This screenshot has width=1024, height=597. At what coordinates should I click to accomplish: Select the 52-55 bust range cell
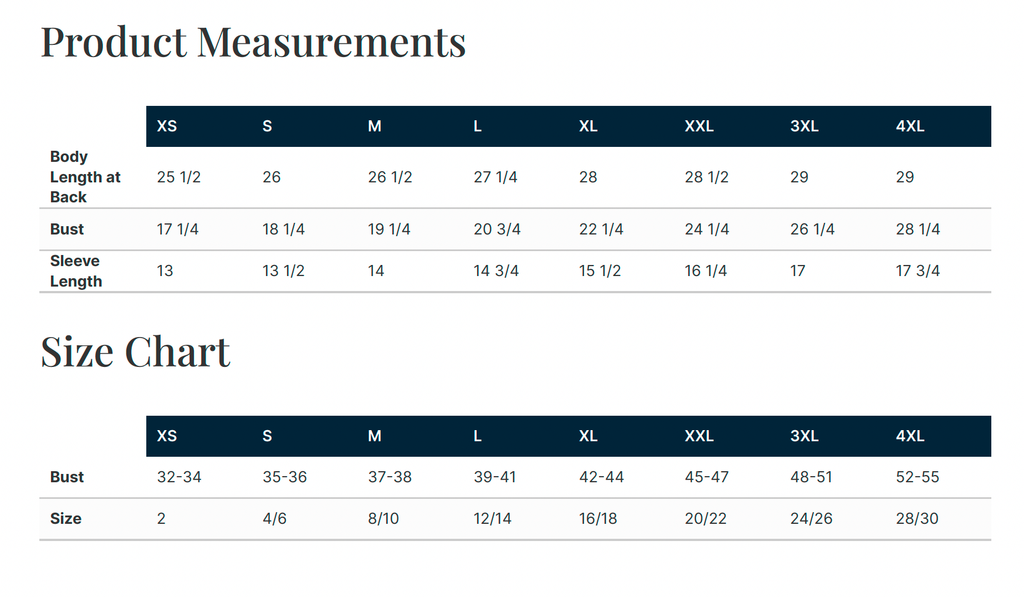(x=918, y=477)
